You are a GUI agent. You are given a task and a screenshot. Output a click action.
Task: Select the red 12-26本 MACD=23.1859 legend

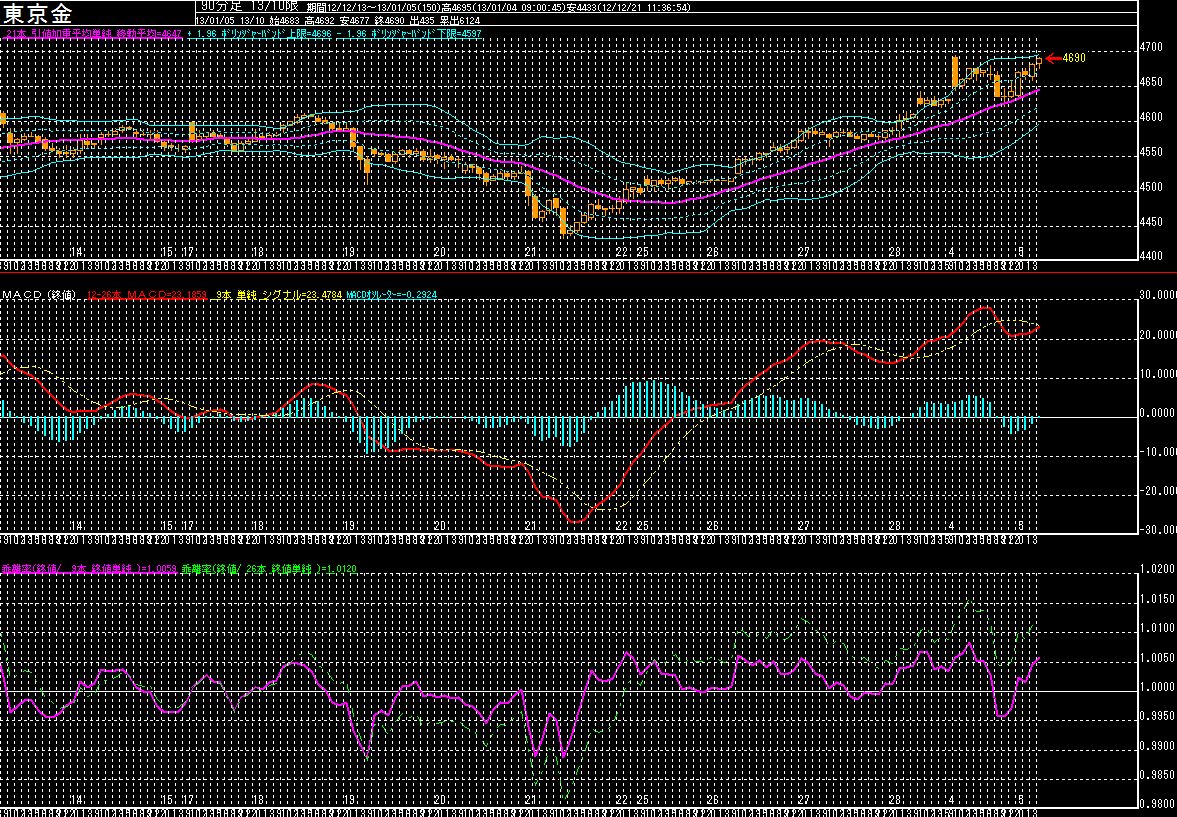(147, 296)
